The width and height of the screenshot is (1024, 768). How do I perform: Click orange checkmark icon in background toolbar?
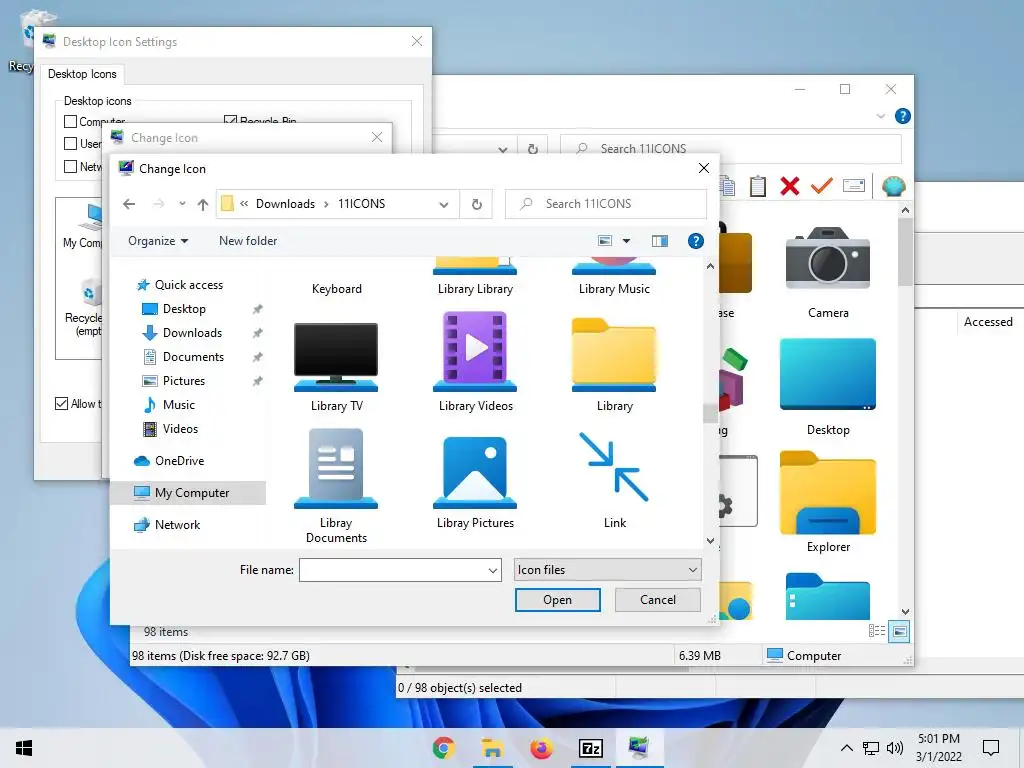822,186
